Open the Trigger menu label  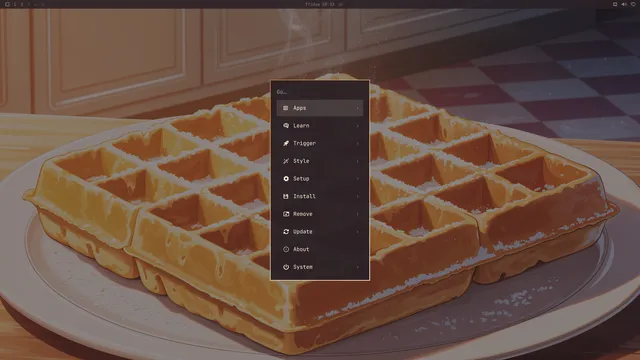pos(304,143)
